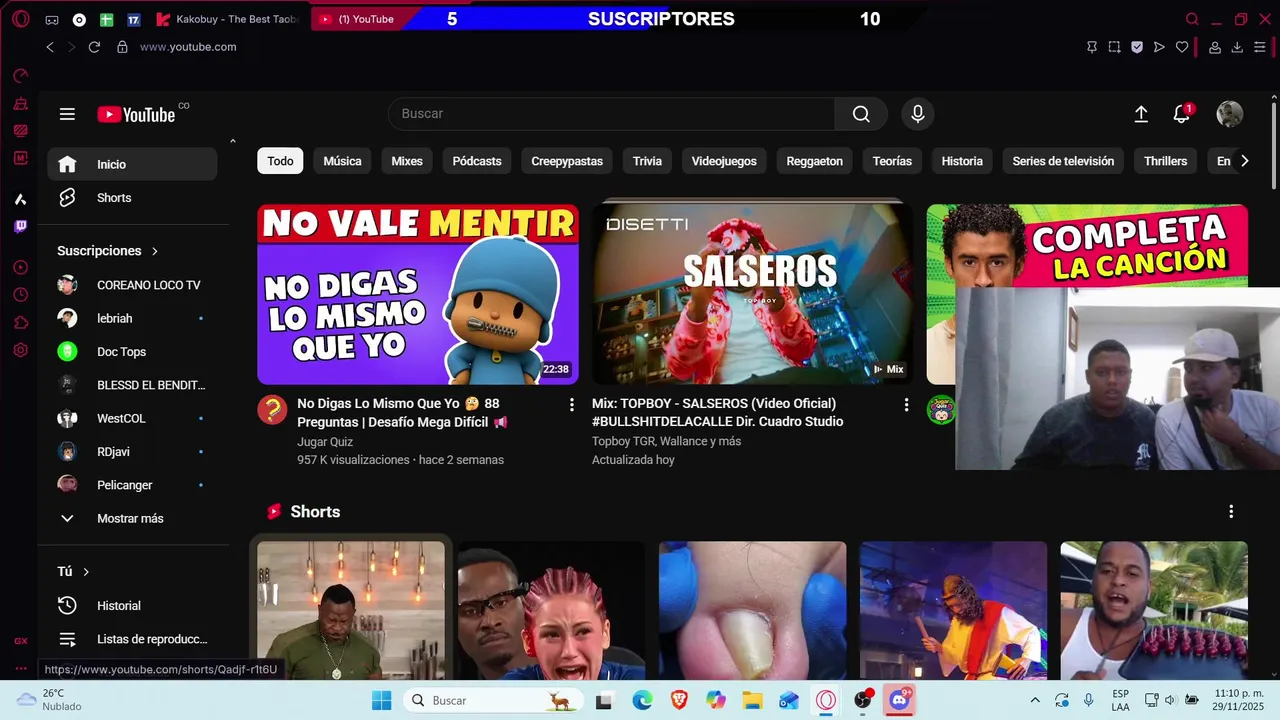Screen dimensions: 1280x720
Task: Expand Mostrar más subscriptions list
Action: [132, 518]
